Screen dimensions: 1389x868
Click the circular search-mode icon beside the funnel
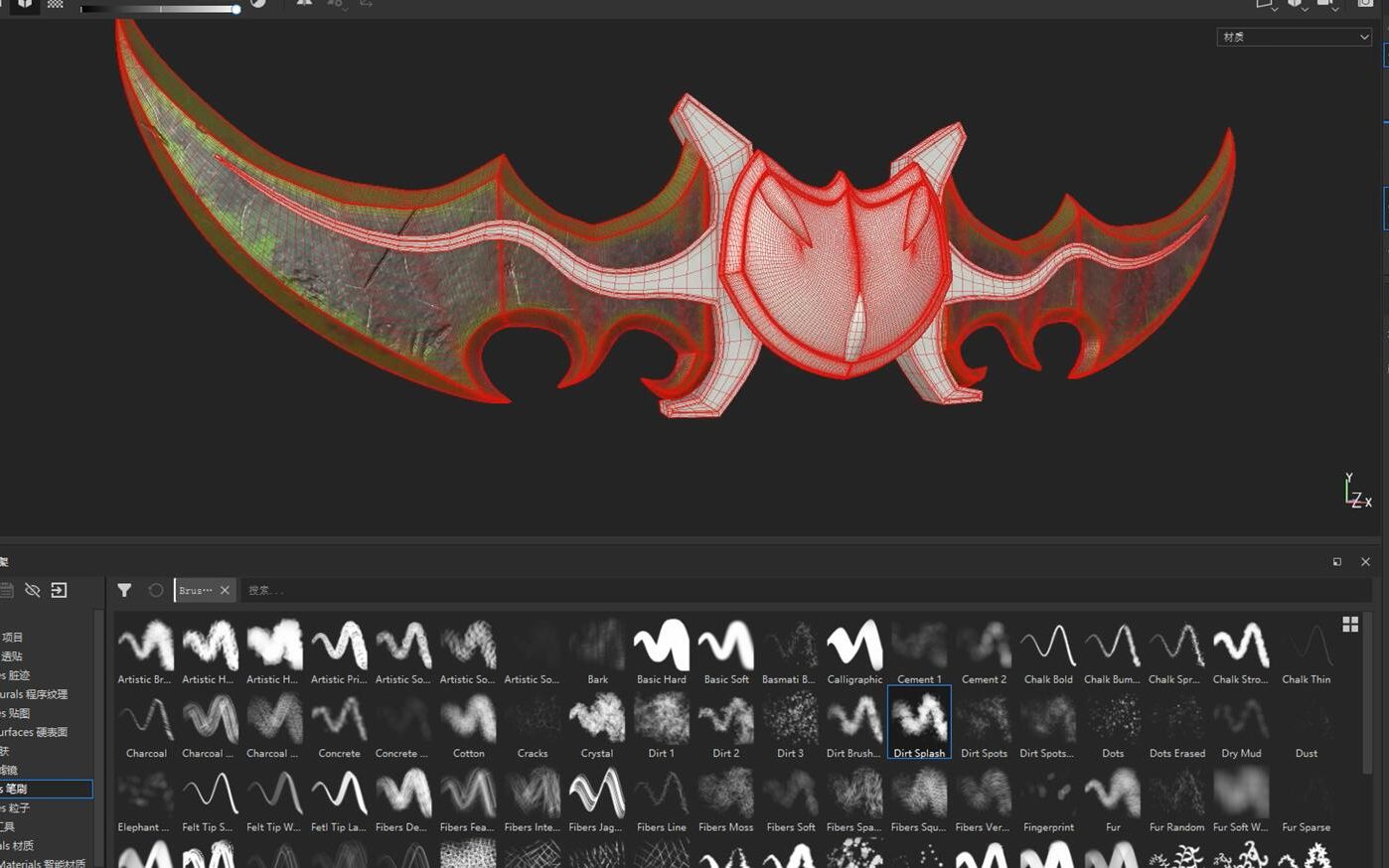(156, 590)
